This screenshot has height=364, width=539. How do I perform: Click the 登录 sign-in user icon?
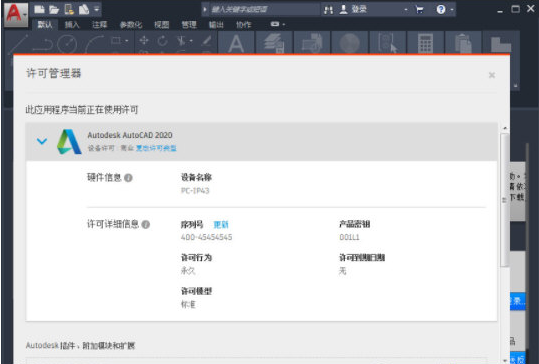343,9
